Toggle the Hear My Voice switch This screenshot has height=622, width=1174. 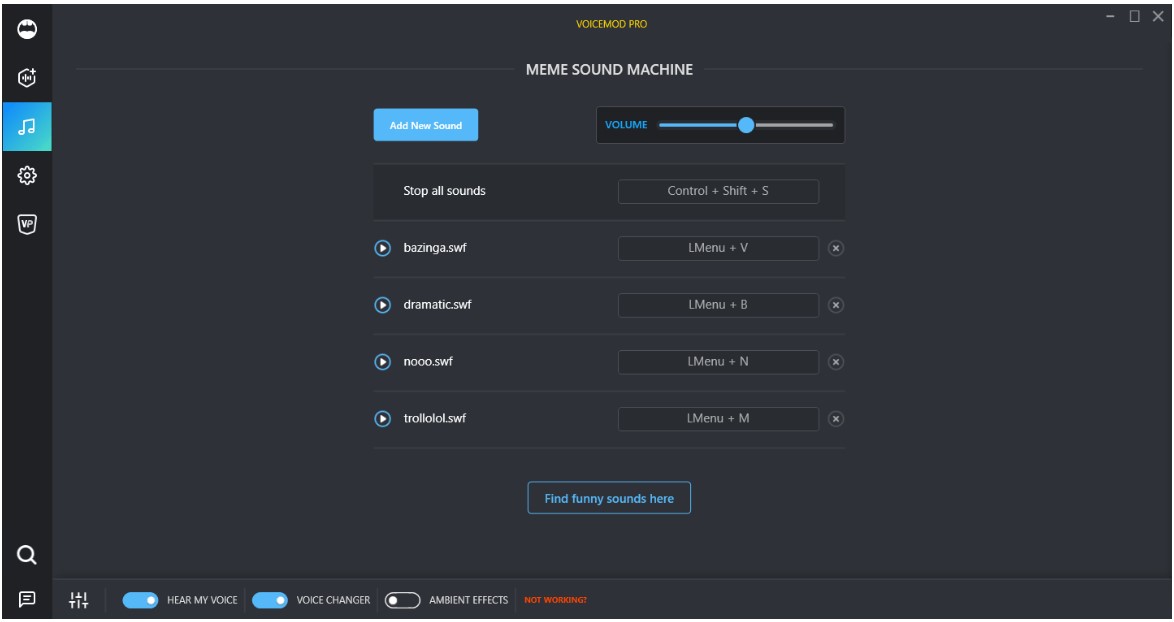pyautogui.click(x=140, y=600)
